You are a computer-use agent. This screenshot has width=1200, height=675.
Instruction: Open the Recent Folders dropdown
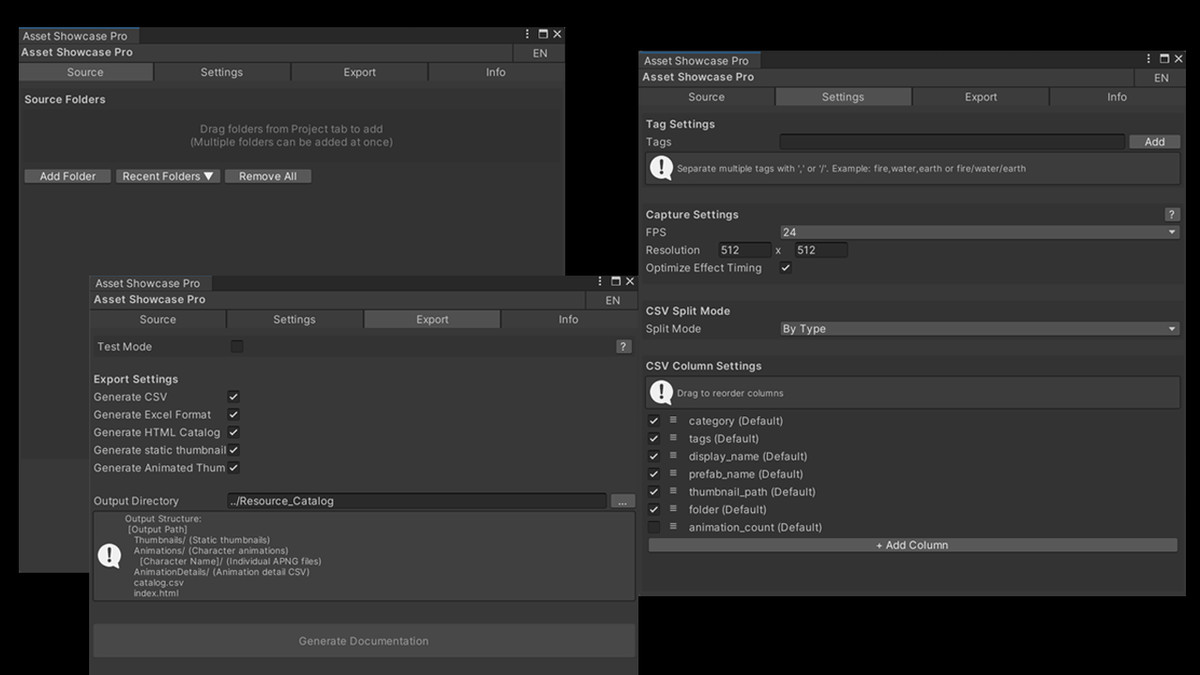click(x=168, y=176)
